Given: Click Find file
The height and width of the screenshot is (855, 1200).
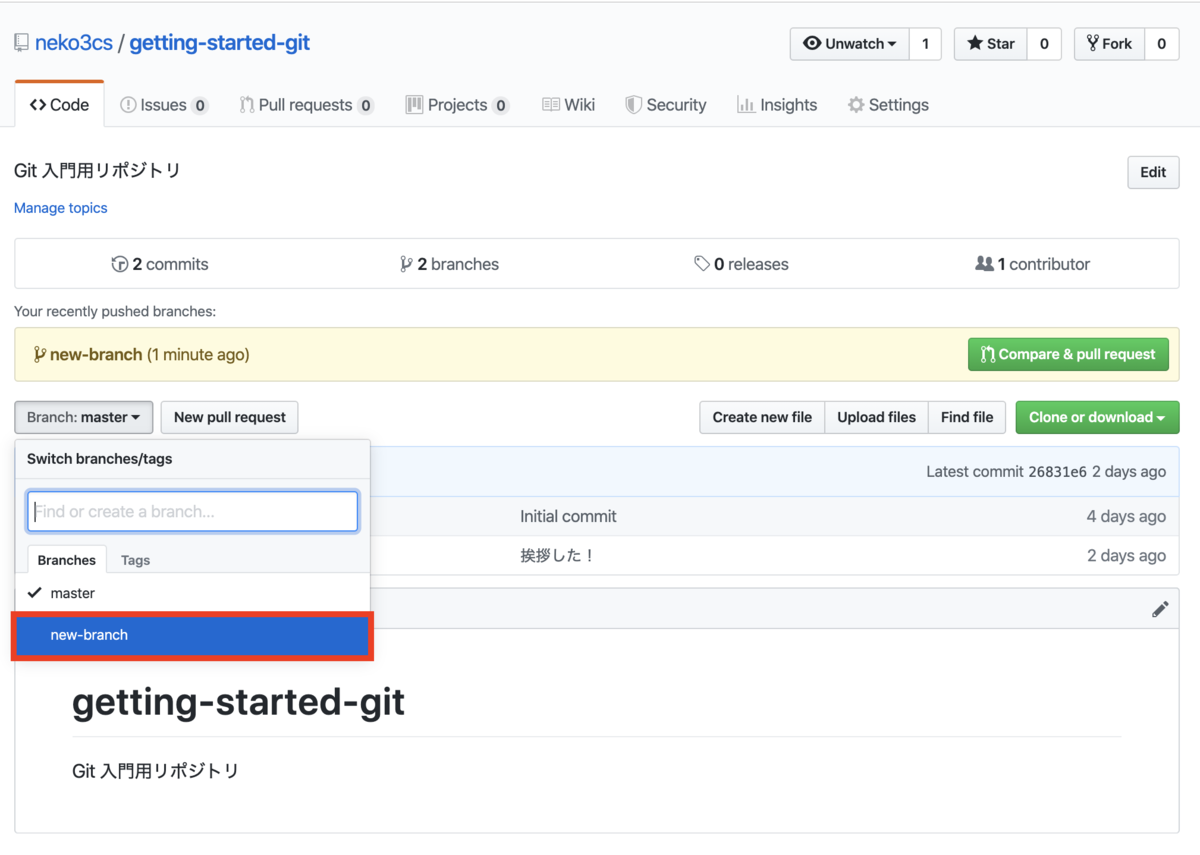Looking at the screenshot, I should [x=967, y=417].
